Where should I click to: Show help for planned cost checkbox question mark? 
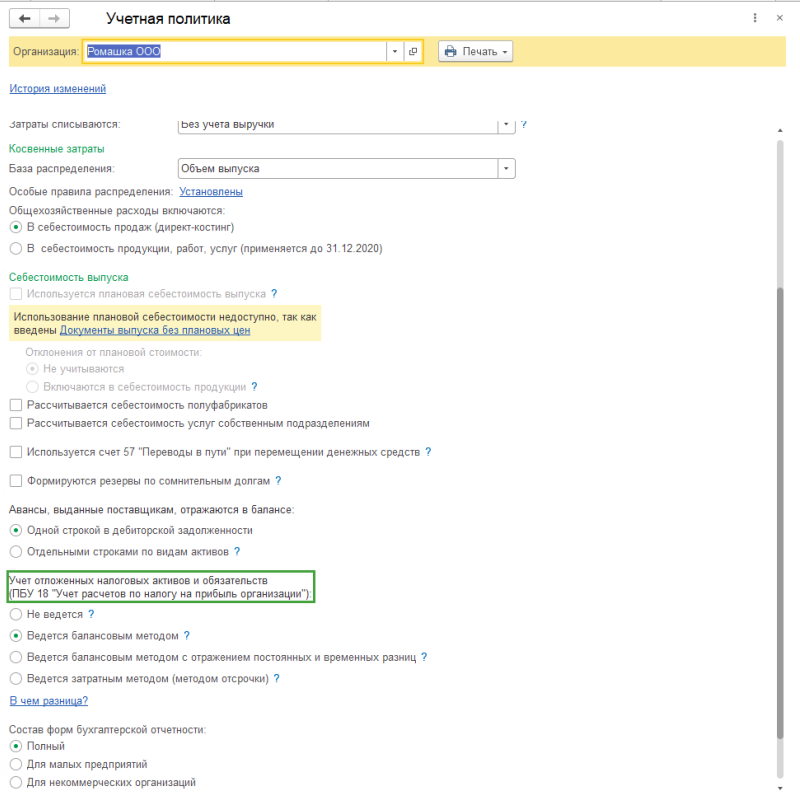point(274,294)
